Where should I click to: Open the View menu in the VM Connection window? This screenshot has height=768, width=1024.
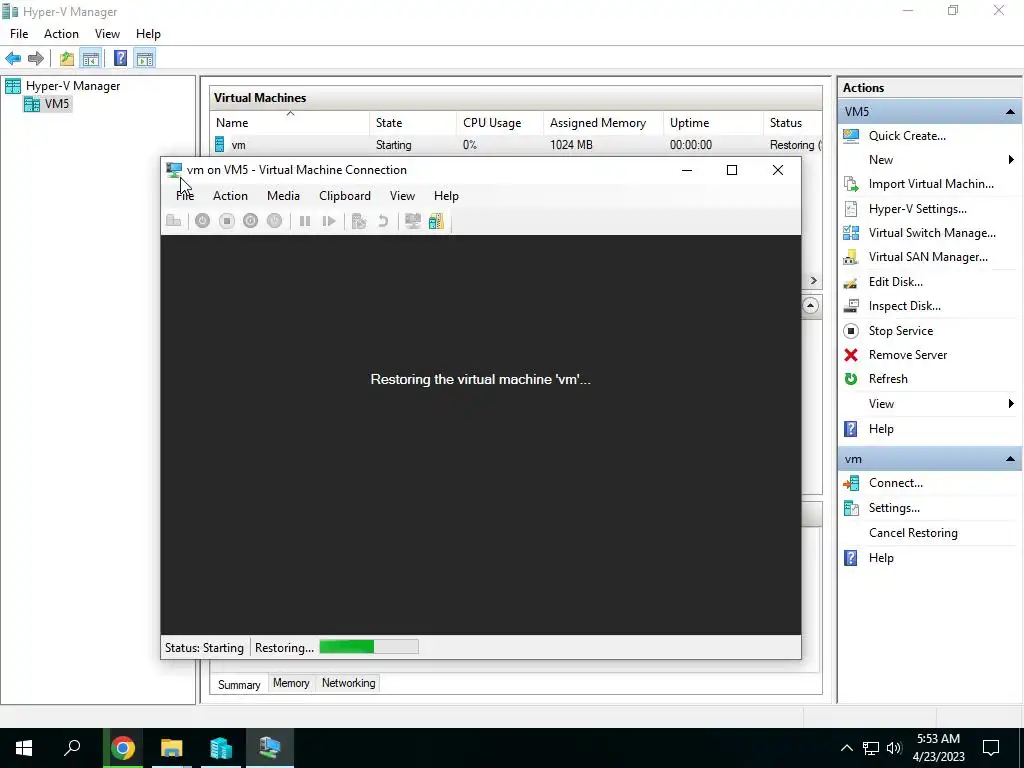[402, 196]
